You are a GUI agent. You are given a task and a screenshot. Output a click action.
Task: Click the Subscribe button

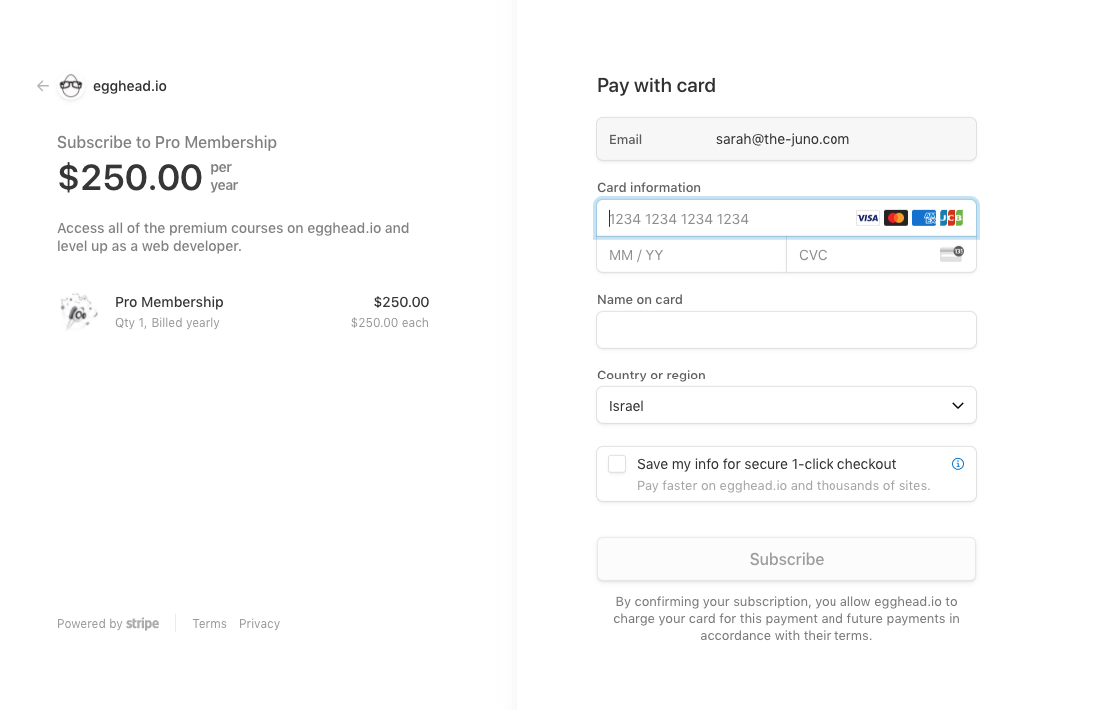point(786,559)
